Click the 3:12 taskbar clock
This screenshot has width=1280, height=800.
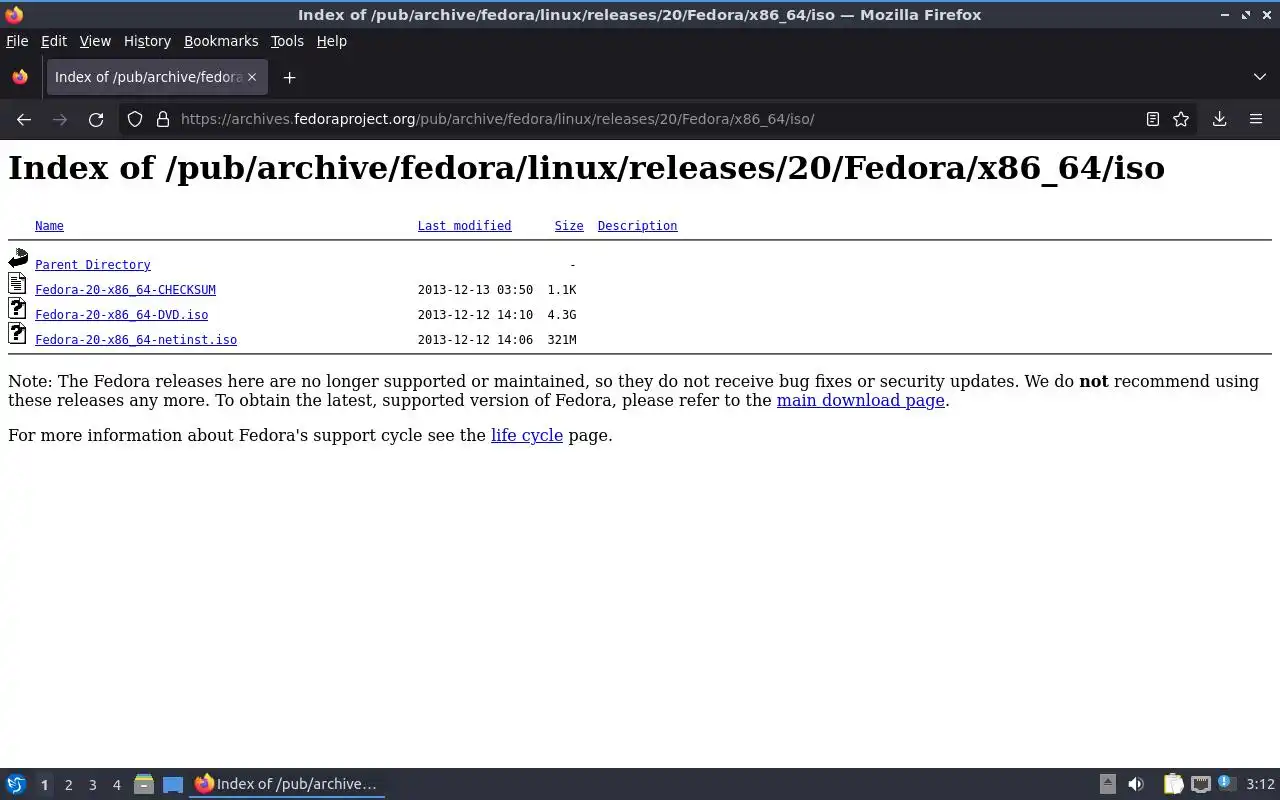pyautogui.click(x=1260, y=784)
